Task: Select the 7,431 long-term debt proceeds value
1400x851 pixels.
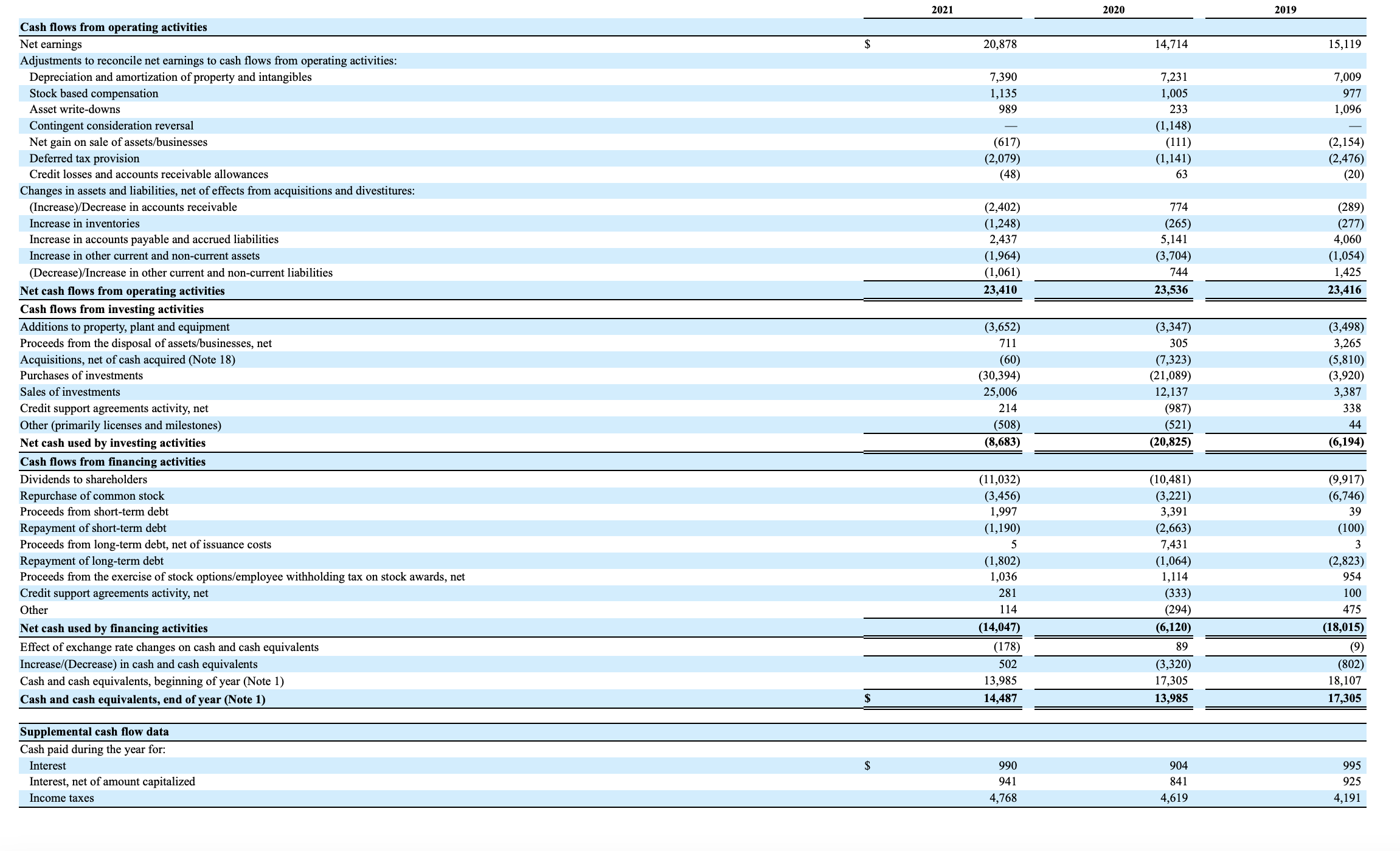Action: tap(1174, 545)
